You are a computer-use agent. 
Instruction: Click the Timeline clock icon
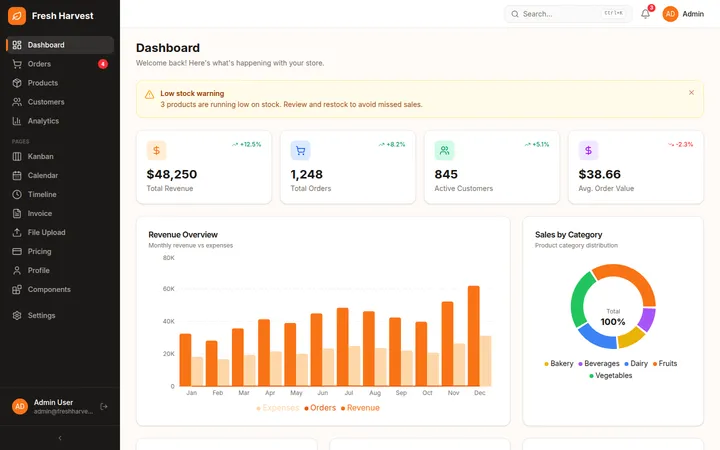tap(17, 195)
